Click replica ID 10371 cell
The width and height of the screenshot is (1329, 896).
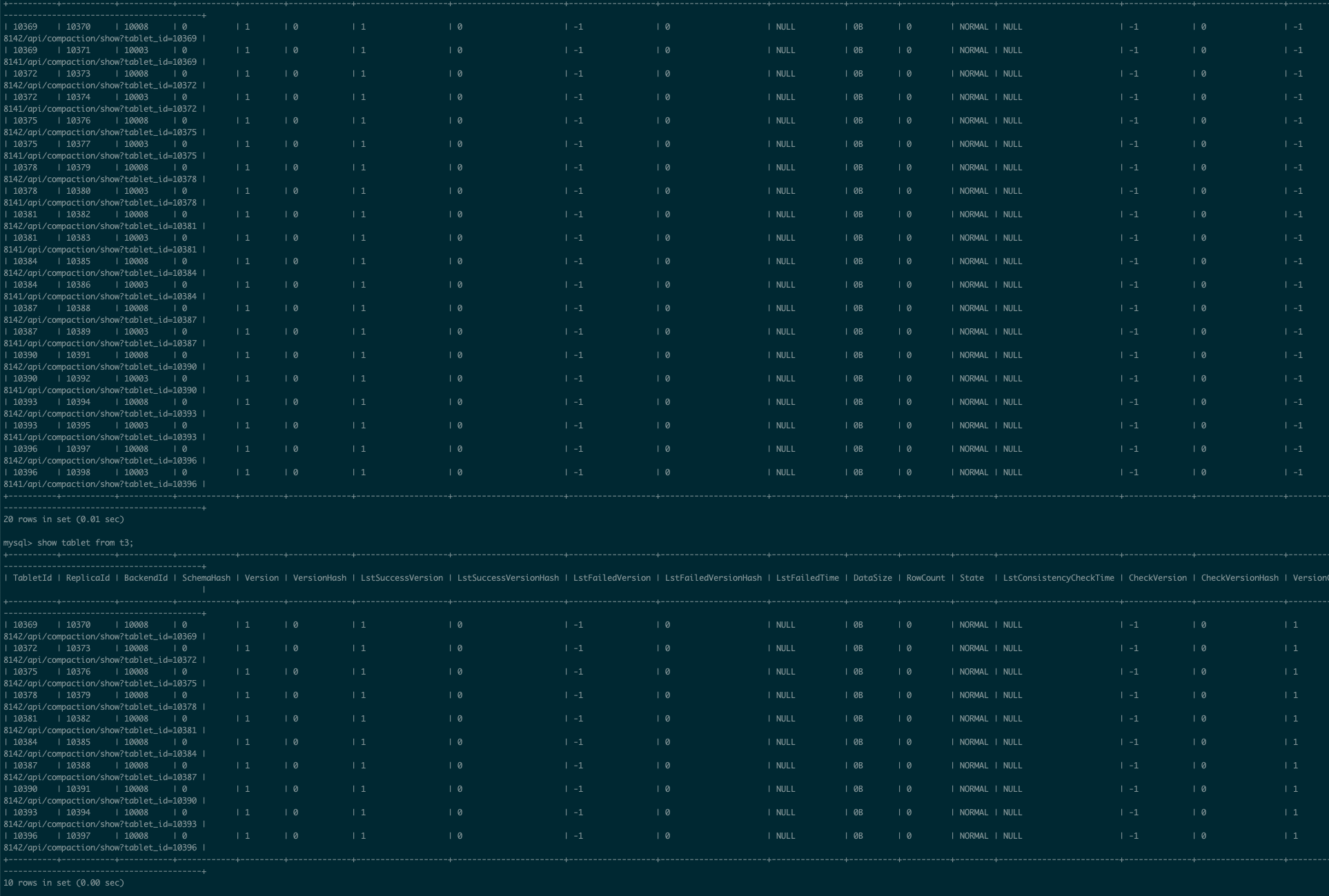[78, 50]
